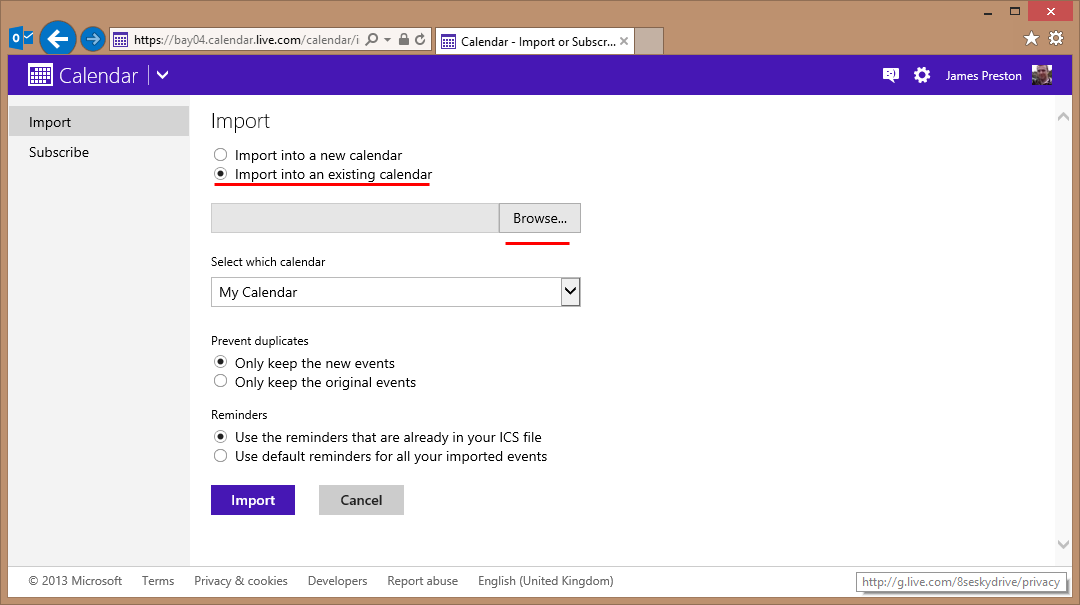Select Only keep the original events
Screen dimensions: 1080x605
(x=220, y=381)
